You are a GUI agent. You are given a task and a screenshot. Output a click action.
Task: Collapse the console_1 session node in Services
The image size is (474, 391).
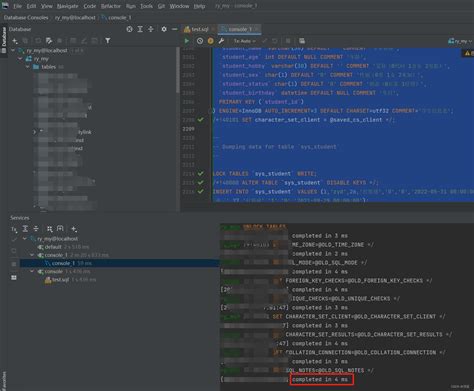pos(32,255)
